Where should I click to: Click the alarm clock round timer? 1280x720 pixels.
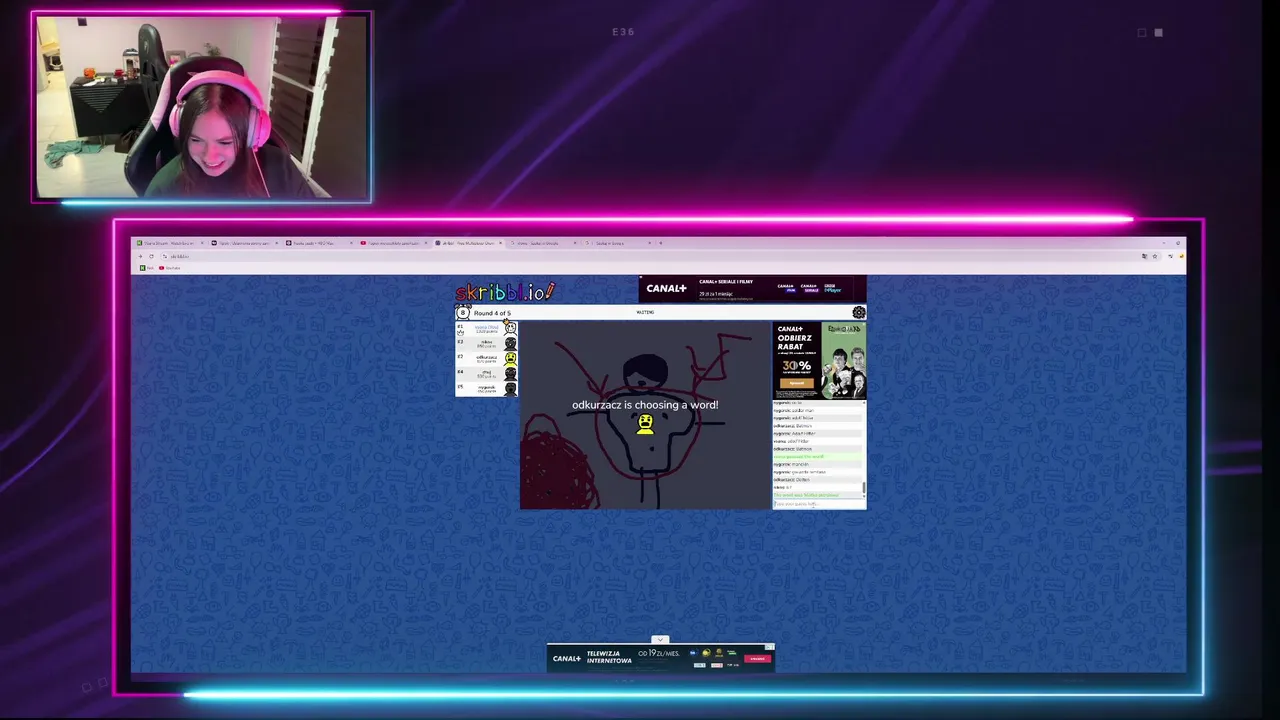(462, 313)
